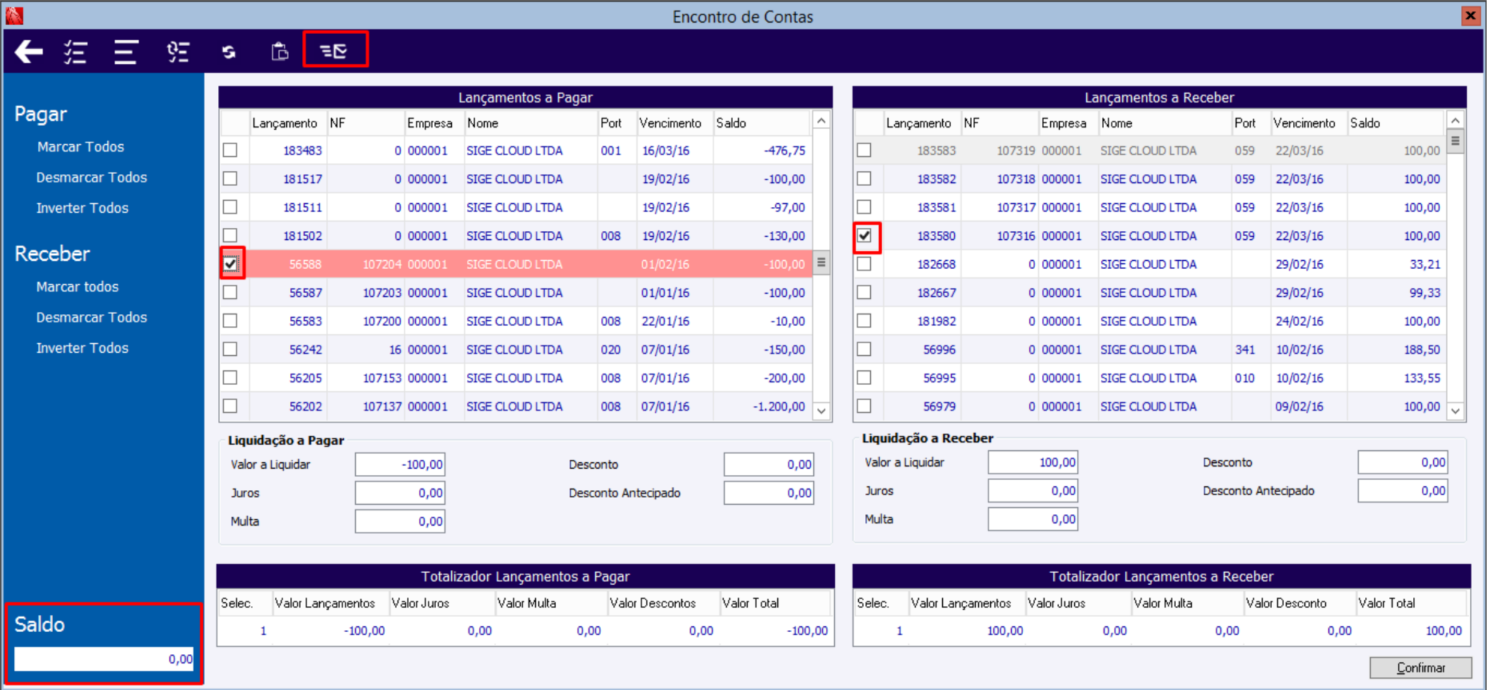This screenshot has width=1487, height=690.
Task: Click Multa field in Liquidação a Pagar
Action: (x=400, y=521)
